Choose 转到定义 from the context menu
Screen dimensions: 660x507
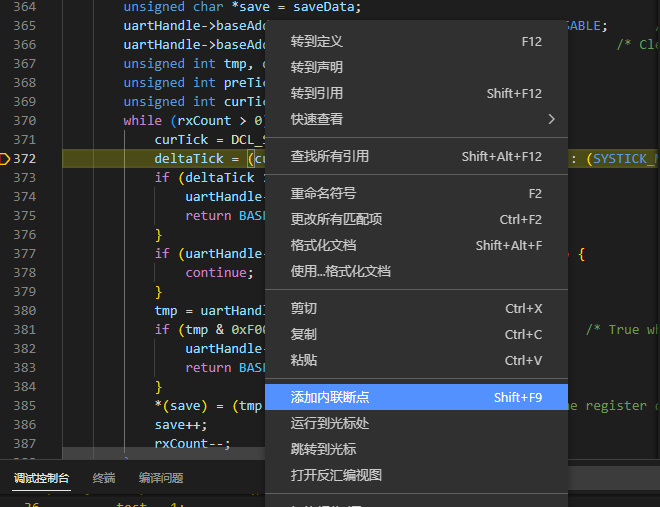click(416, 41)
